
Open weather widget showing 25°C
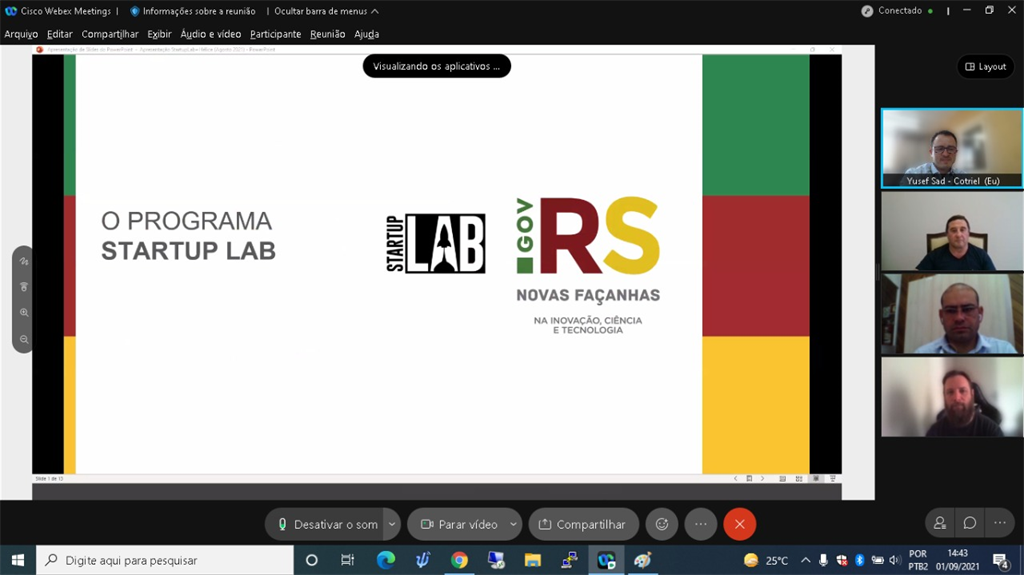pyautogui.click(x=765, y=560)
